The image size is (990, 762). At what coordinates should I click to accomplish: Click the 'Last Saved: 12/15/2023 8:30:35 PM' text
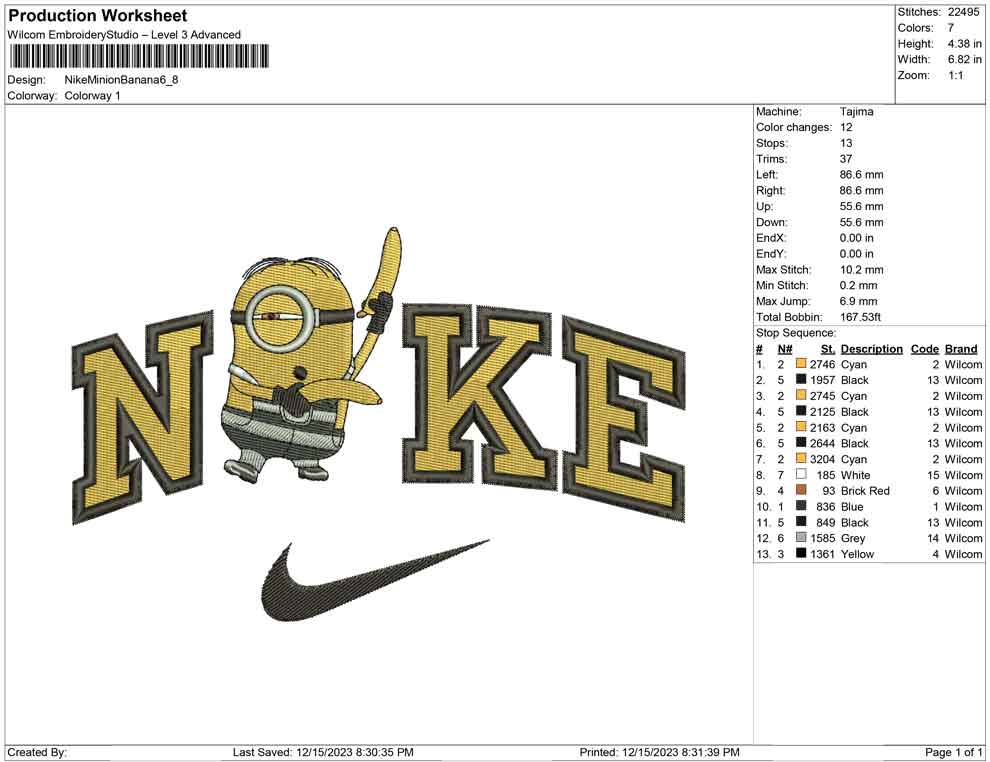click(323, 752)
